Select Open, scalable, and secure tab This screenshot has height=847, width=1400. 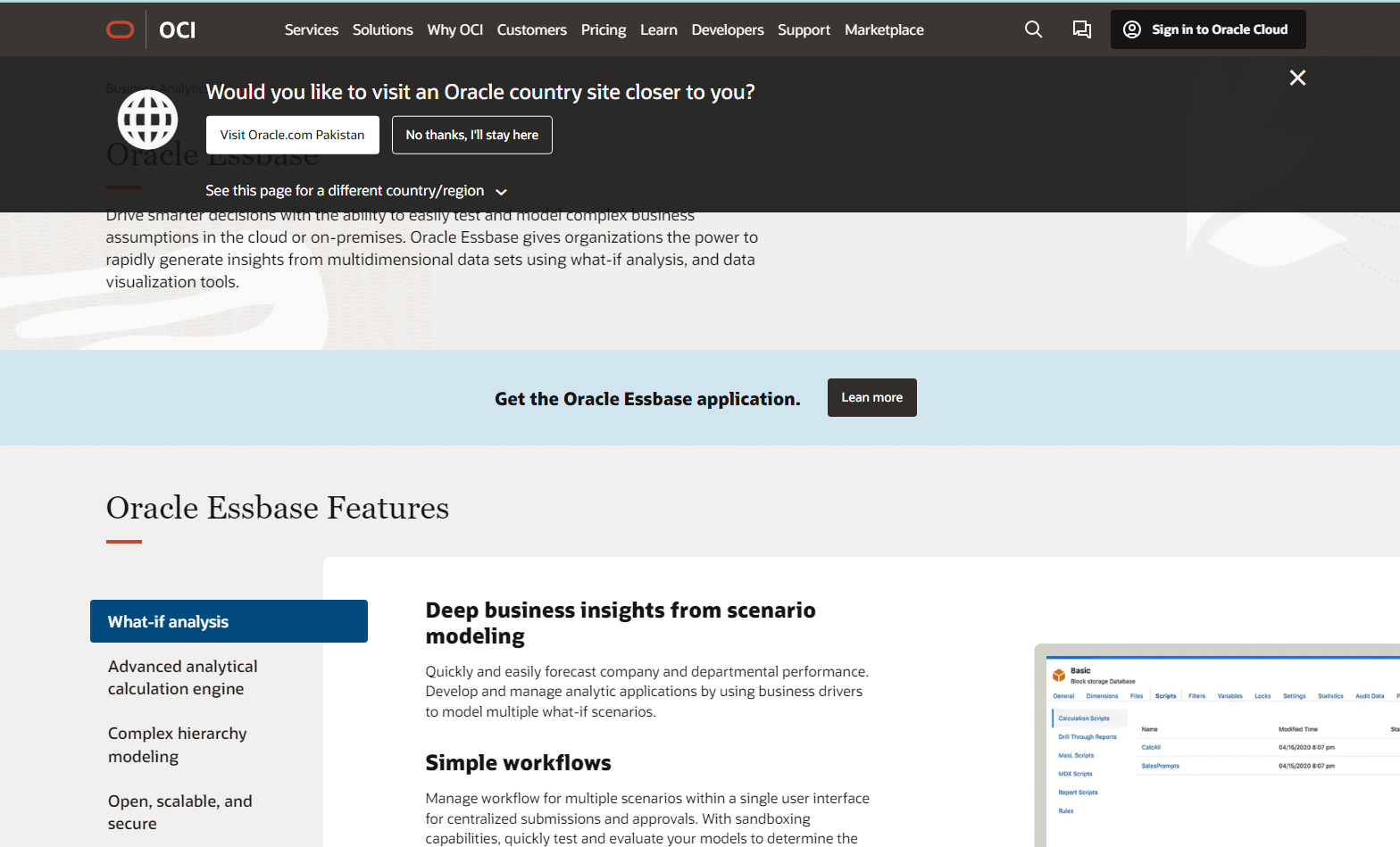(x=180, y=812)
